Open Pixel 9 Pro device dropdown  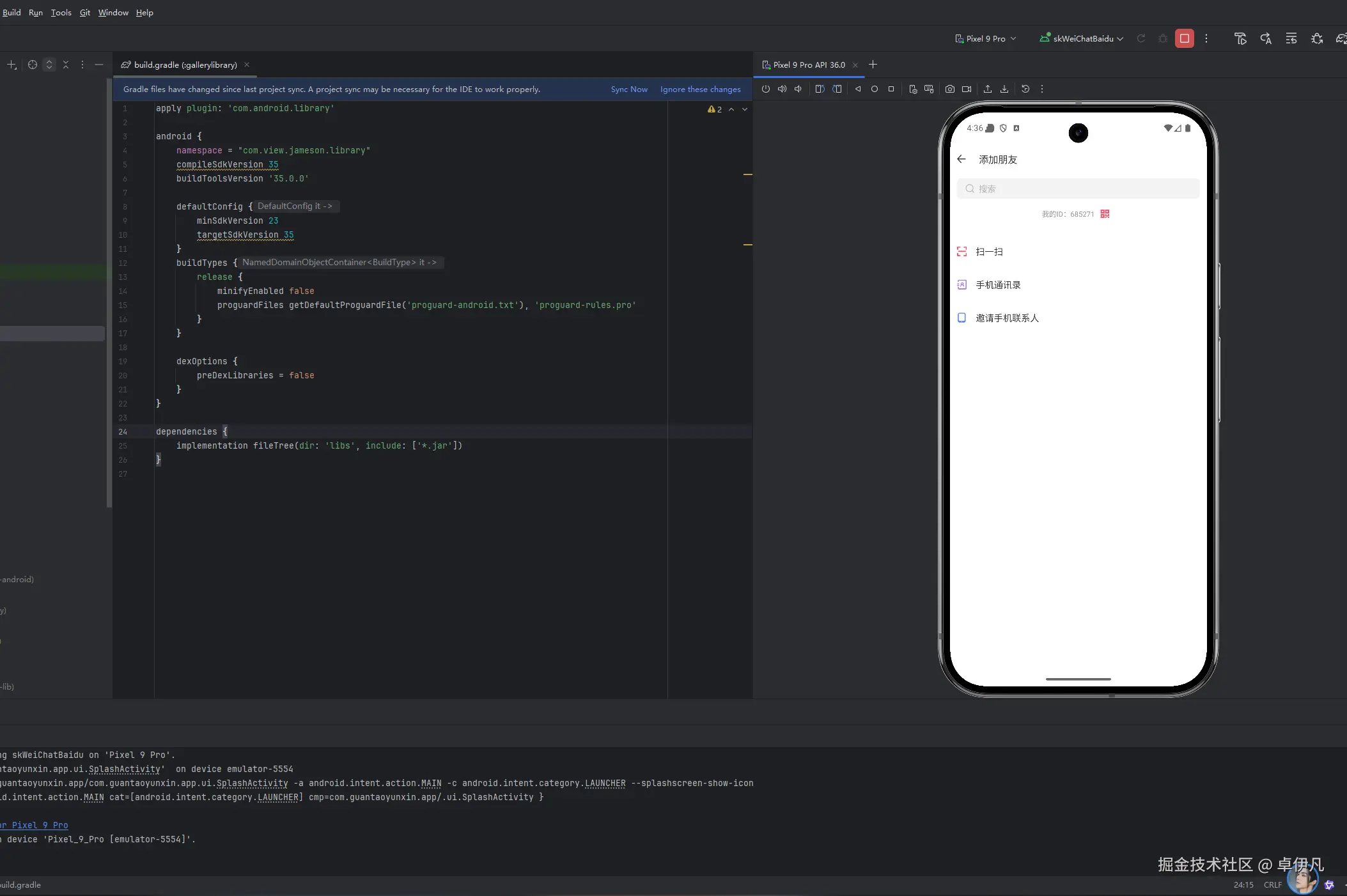coord(985,38)
